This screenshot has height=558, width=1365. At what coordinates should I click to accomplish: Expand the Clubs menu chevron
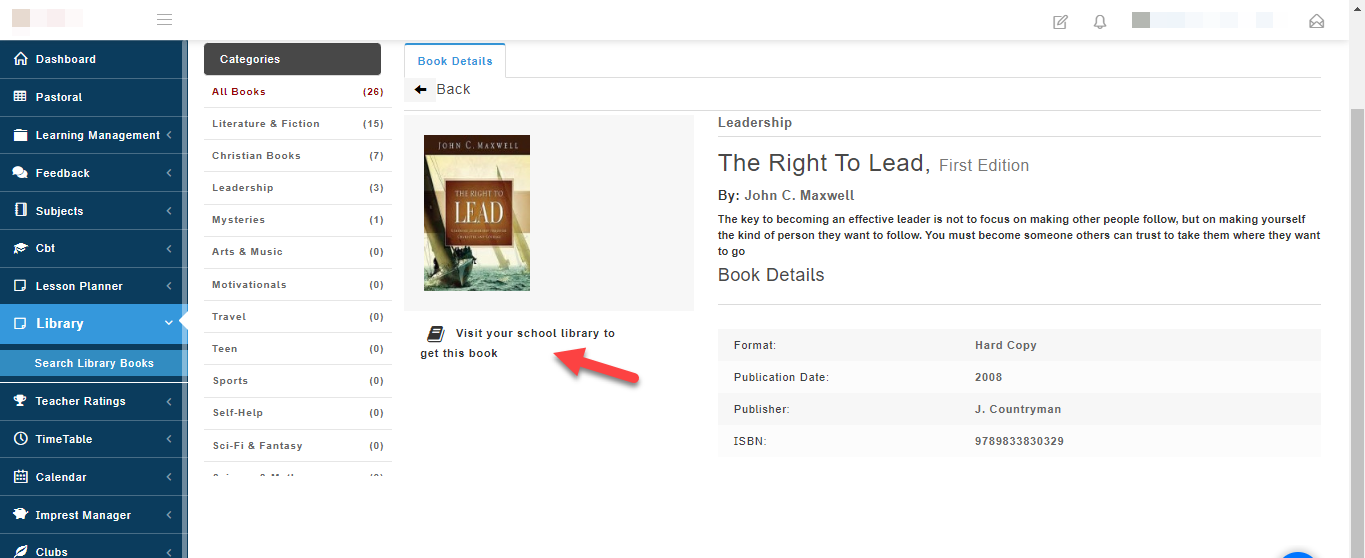pyautogui.click(x=169, y=552)
